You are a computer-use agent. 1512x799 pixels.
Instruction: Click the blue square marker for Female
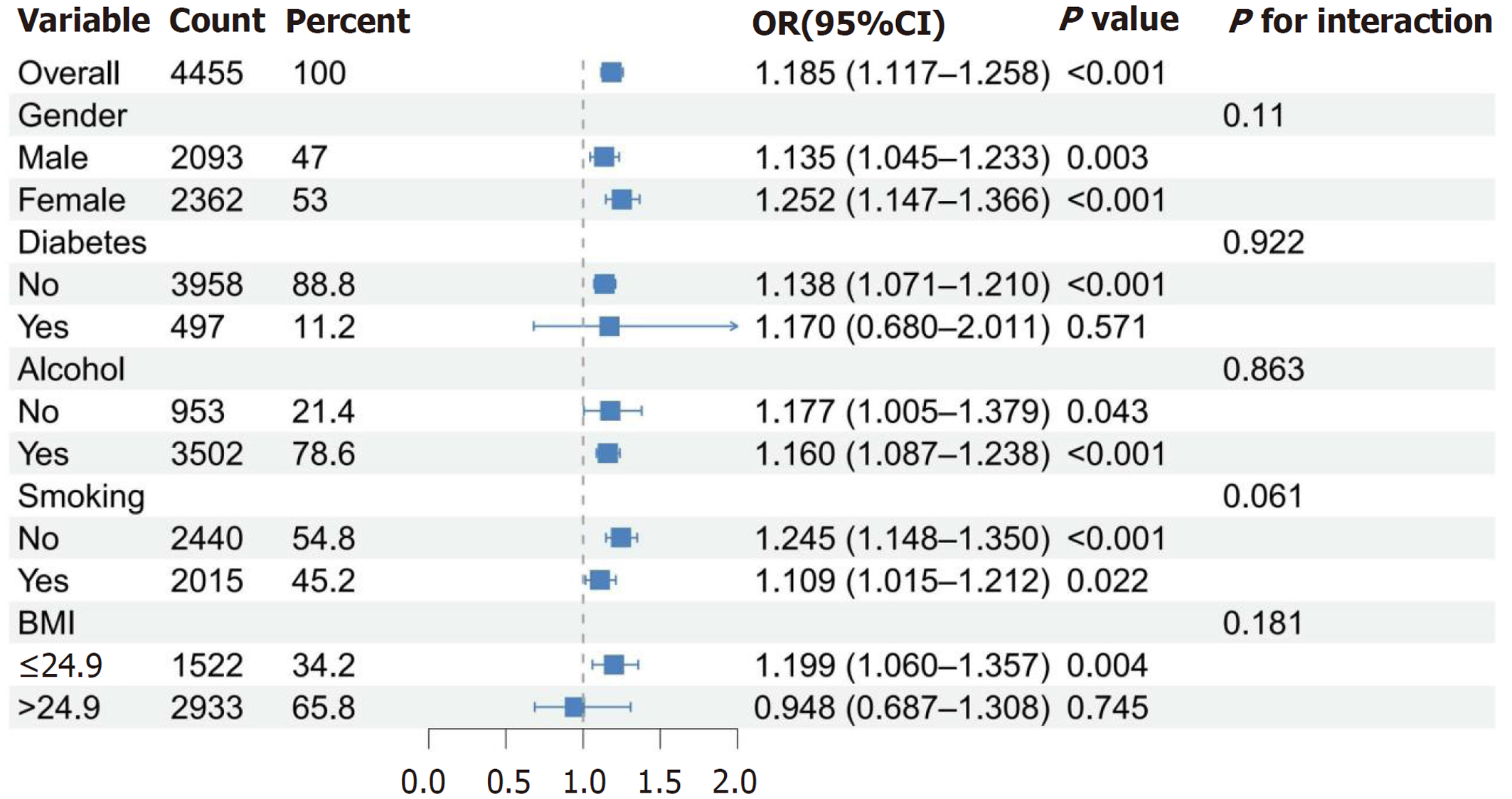(x=622, y=200)
